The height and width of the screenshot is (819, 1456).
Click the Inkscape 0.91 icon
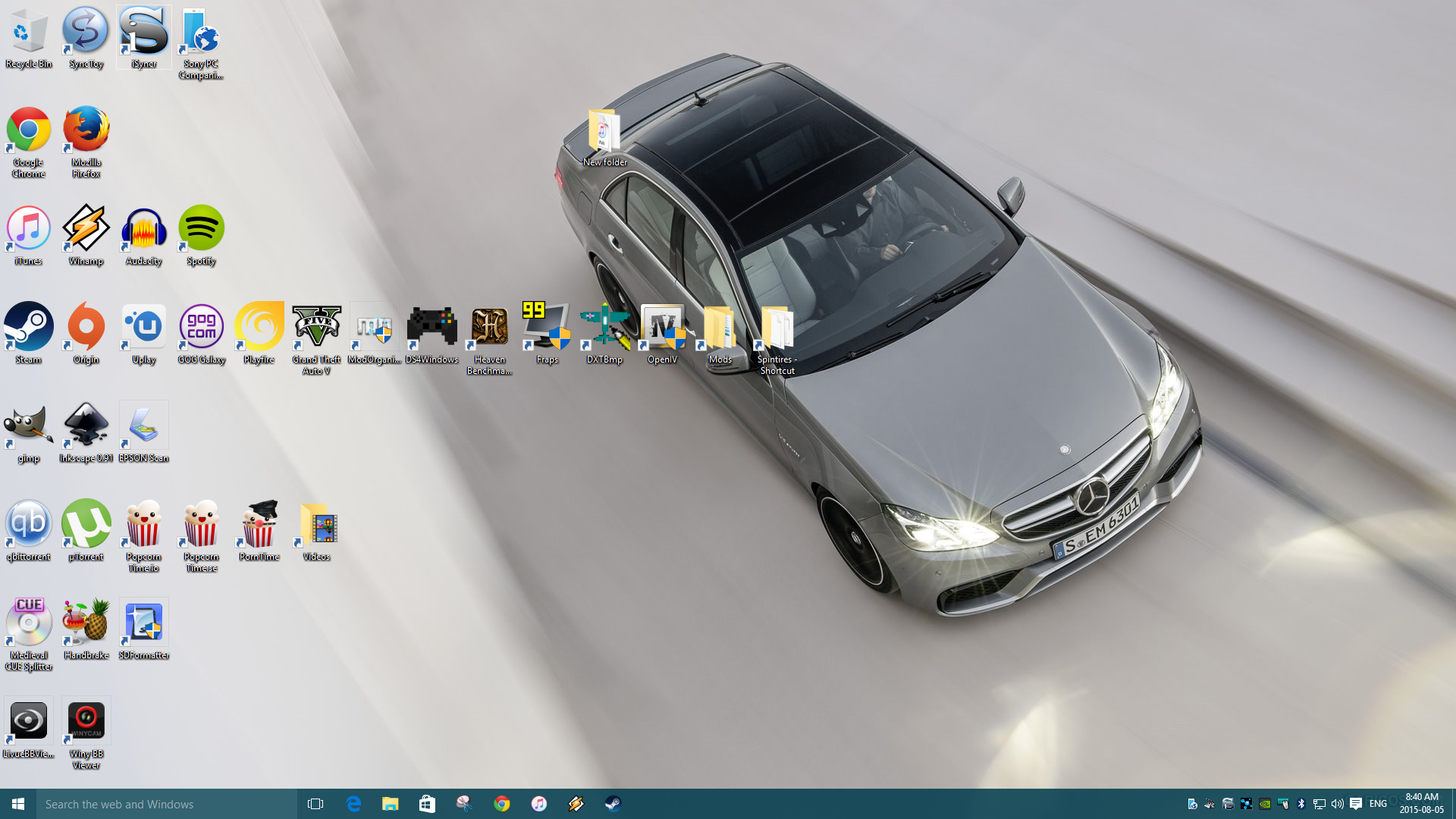click(86, 432)
